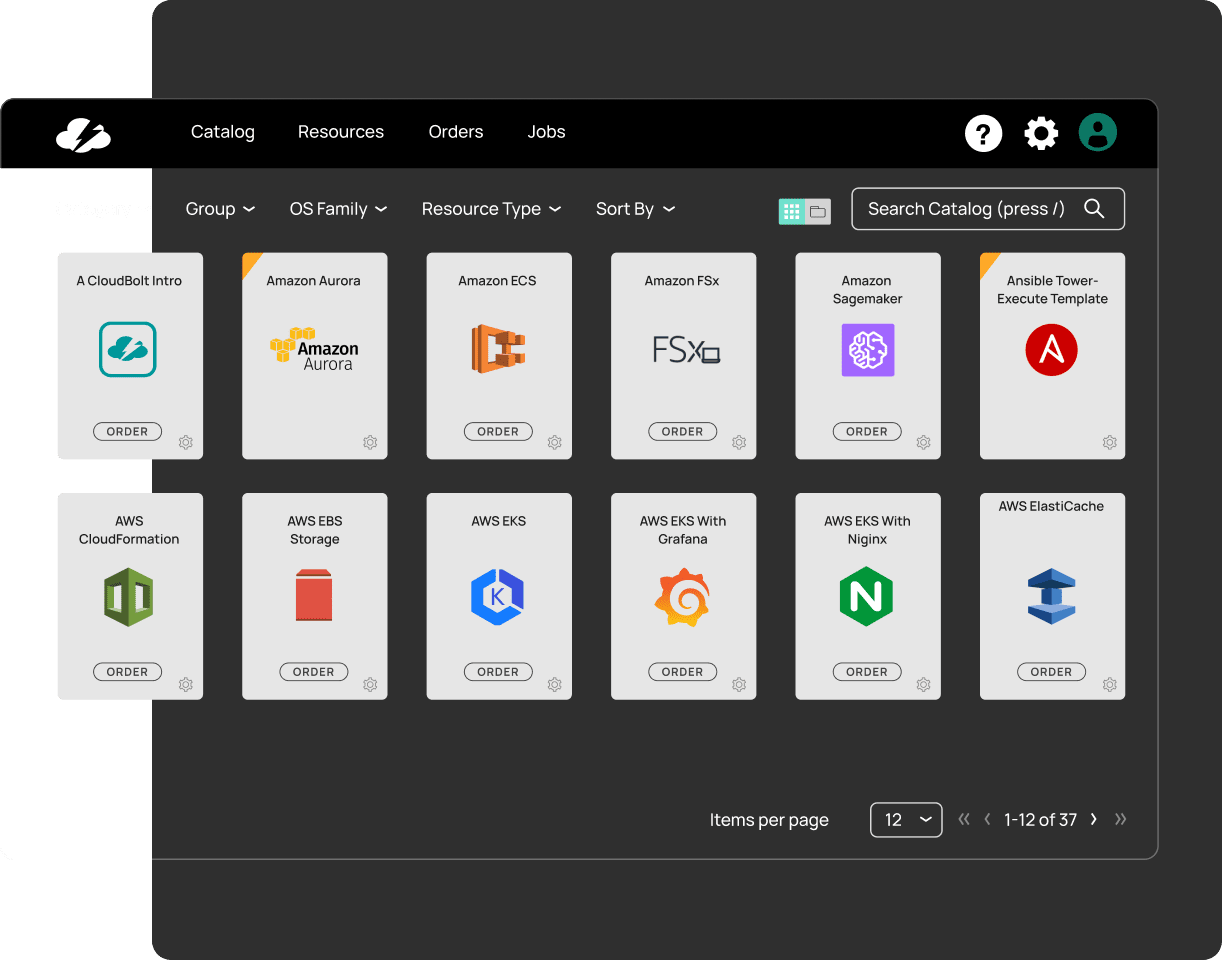Order Amazon FSx
Screen dimensions: 1222x960
(682, 432)
